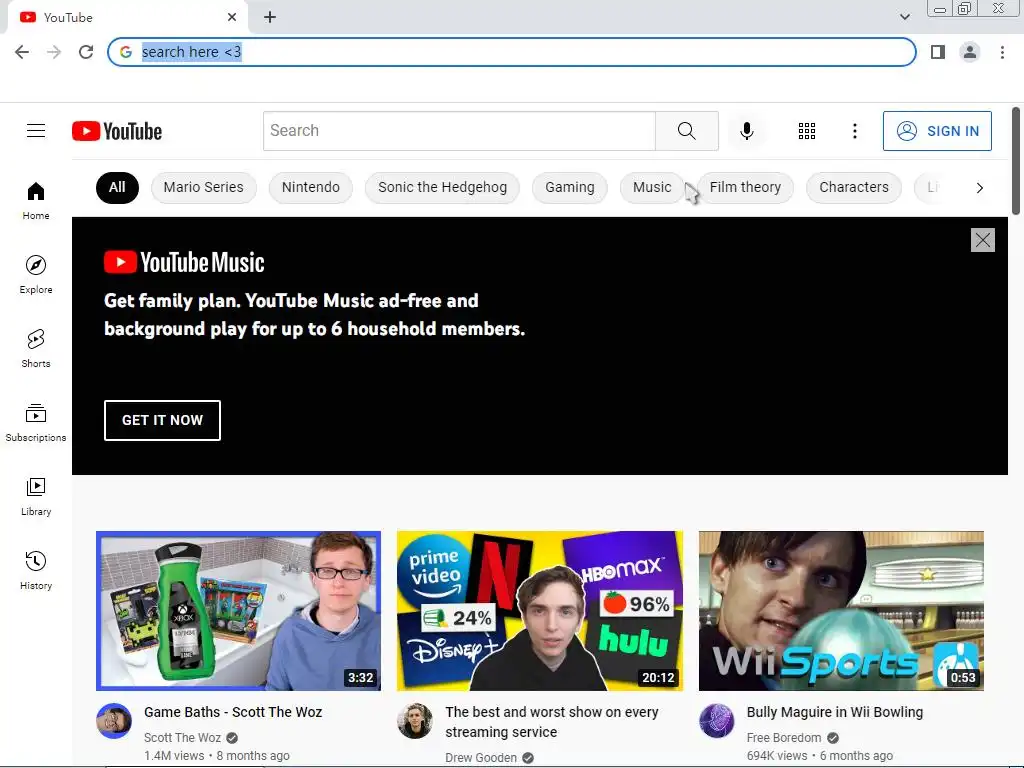Screen dimensions: 1024x768
Task: Click the search magnifier button
Action: pos(686,131)
